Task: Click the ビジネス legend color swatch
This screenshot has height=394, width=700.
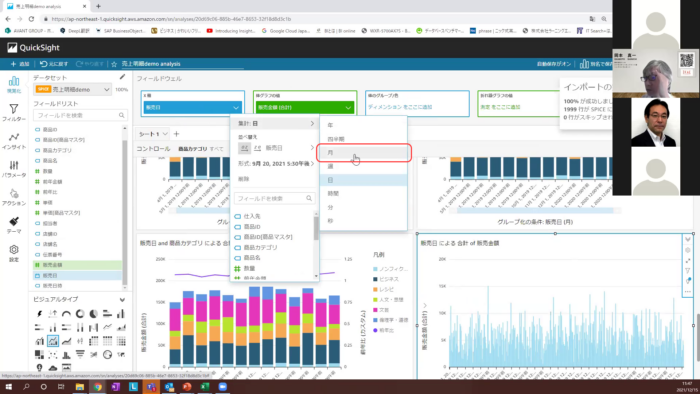Action: [375, 279]
